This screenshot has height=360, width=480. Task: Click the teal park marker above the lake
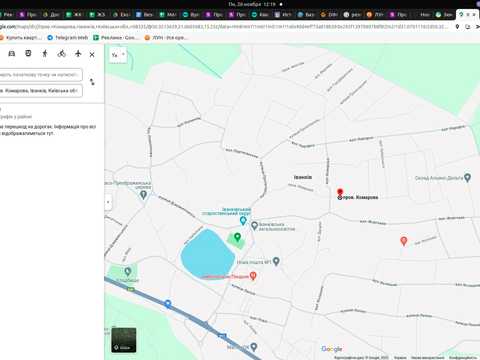(243, 220)
